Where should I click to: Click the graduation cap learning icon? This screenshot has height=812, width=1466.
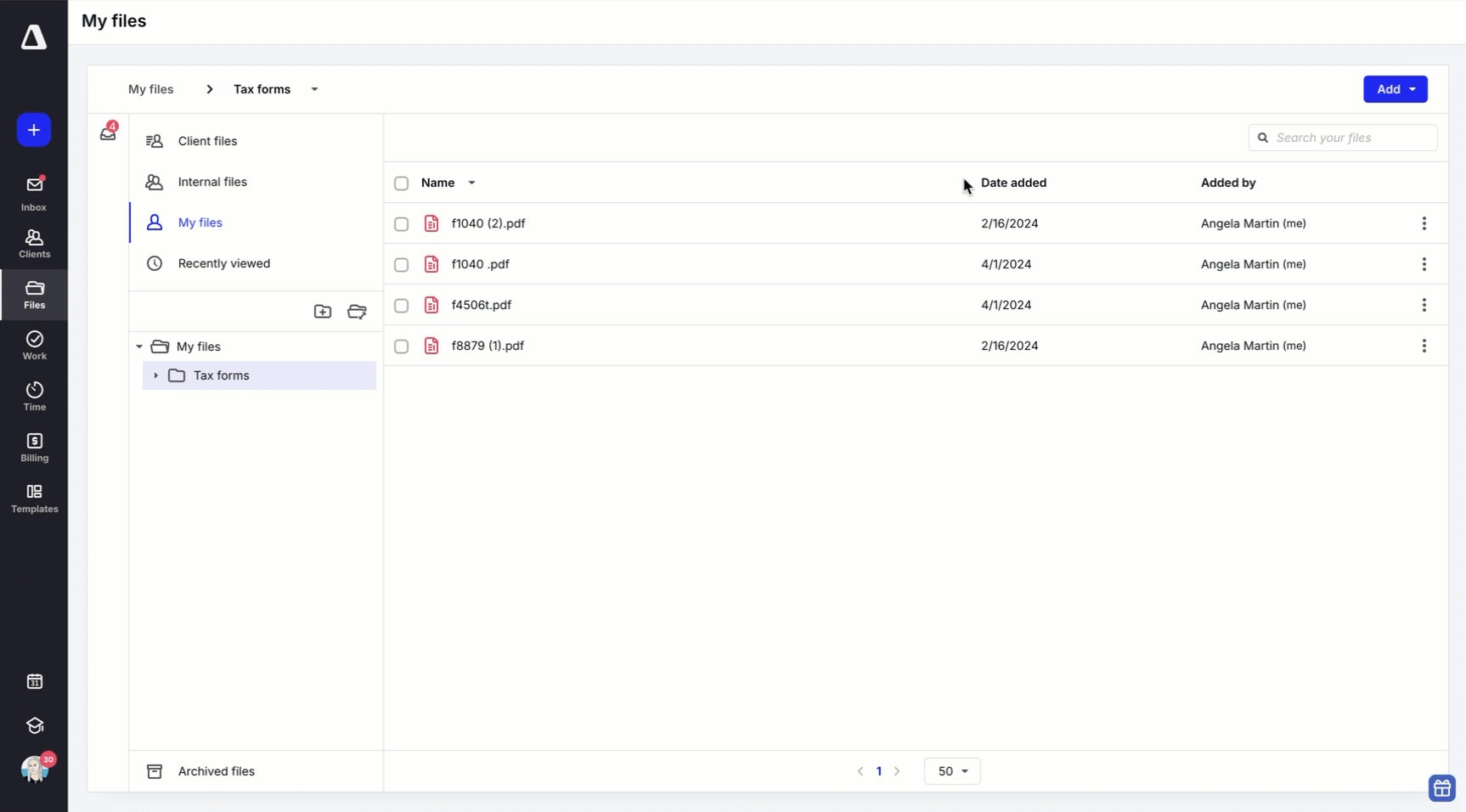[34, 725]
